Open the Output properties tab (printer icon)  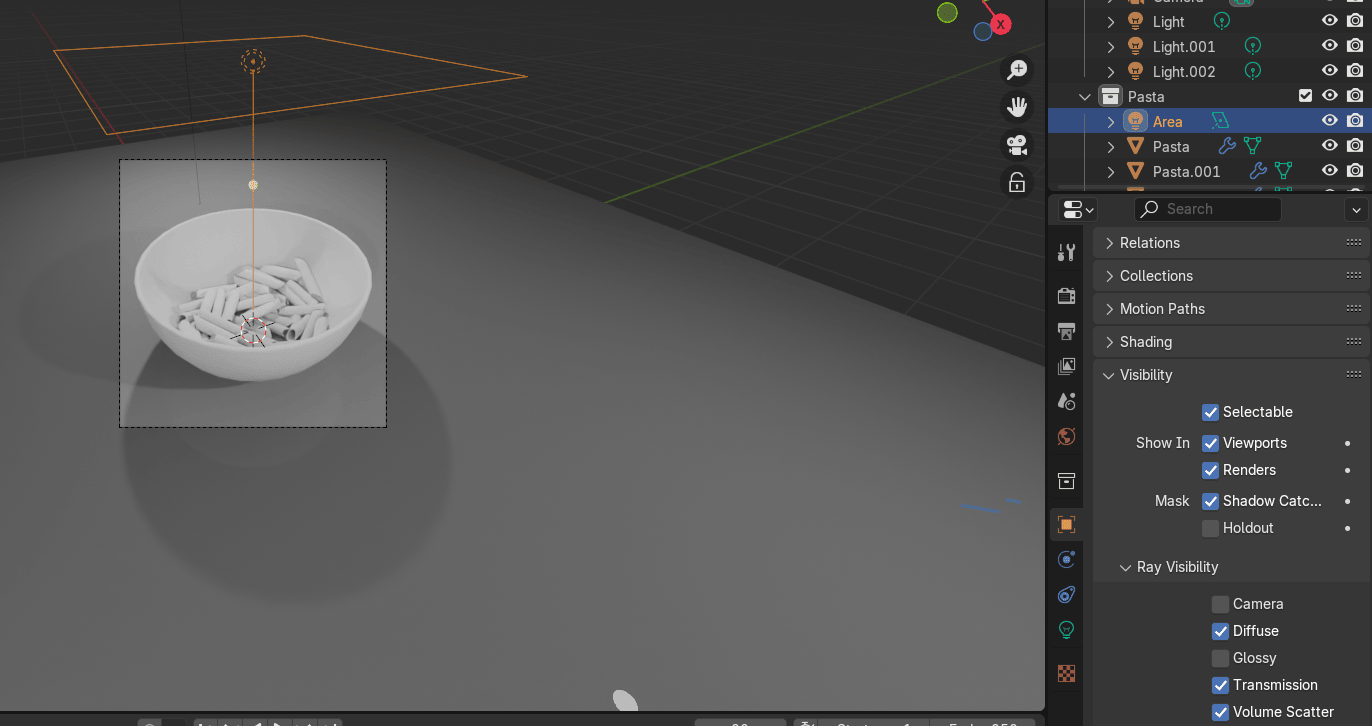point(1066,331)
